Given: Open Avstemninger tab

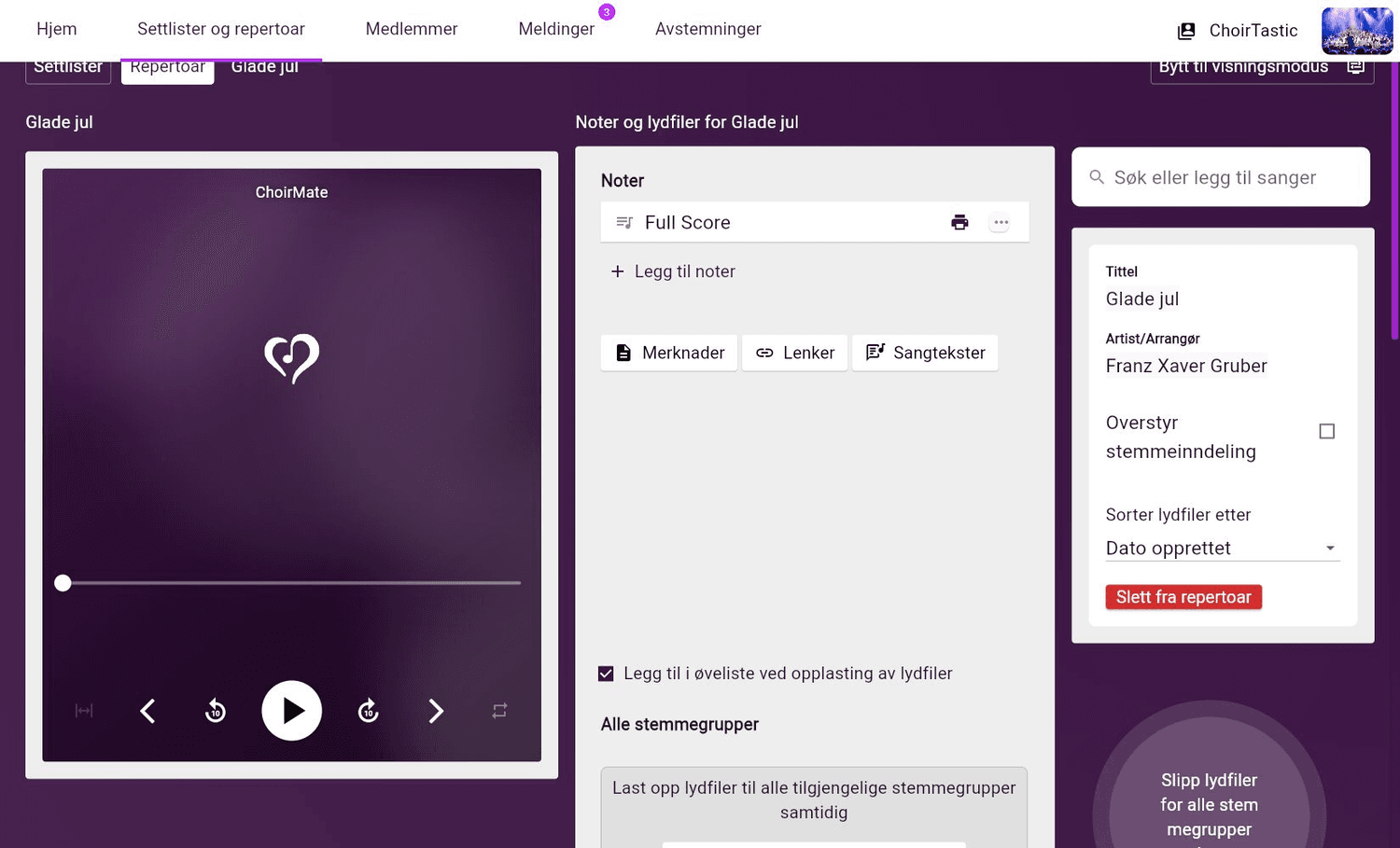Looking at the screenshot, I should click(708, 29).
